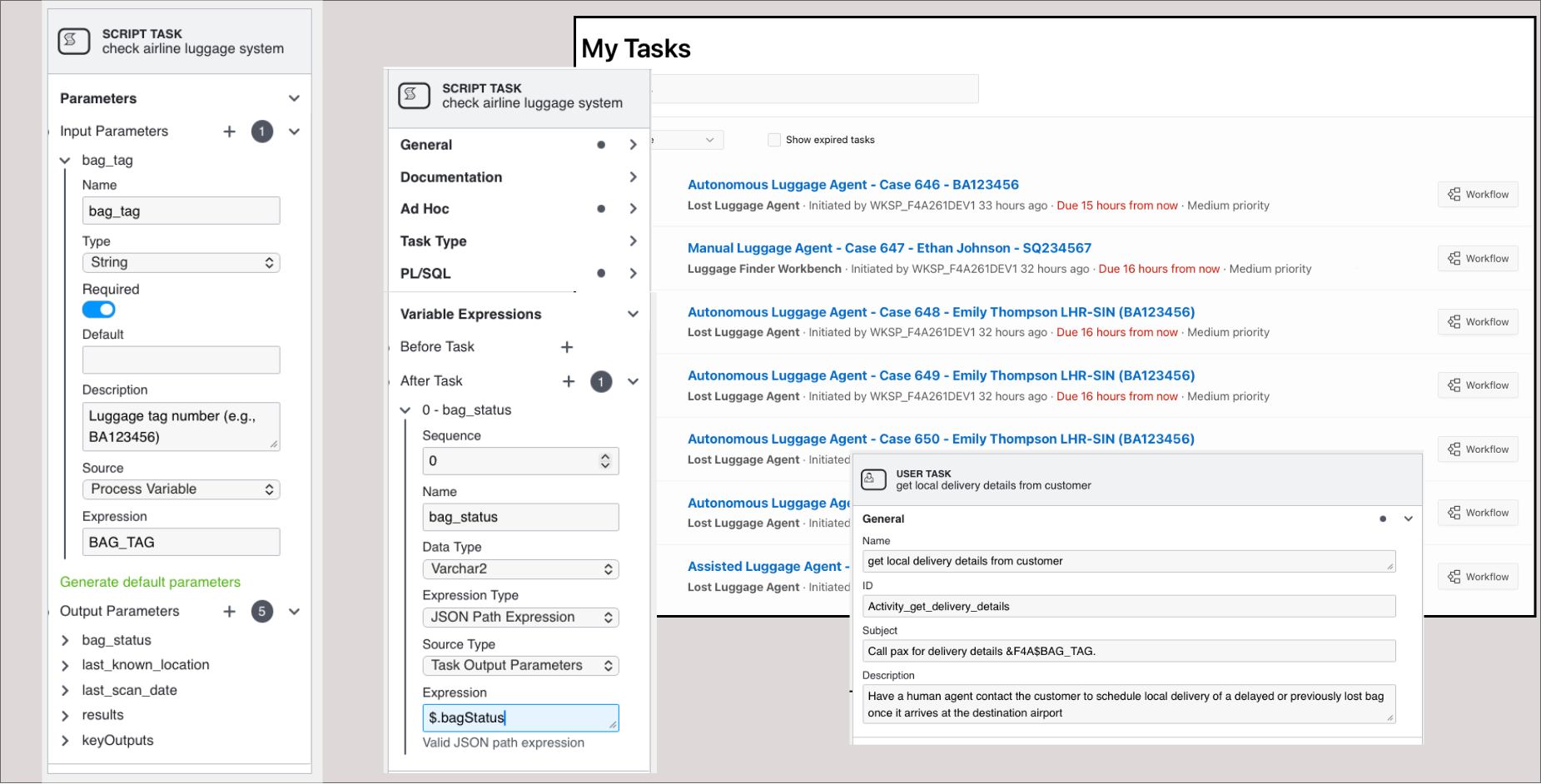Viewport: 1541px width, 784px height.
Task: Disable the Required toggle for bag_tag
Action: point(98,309)
